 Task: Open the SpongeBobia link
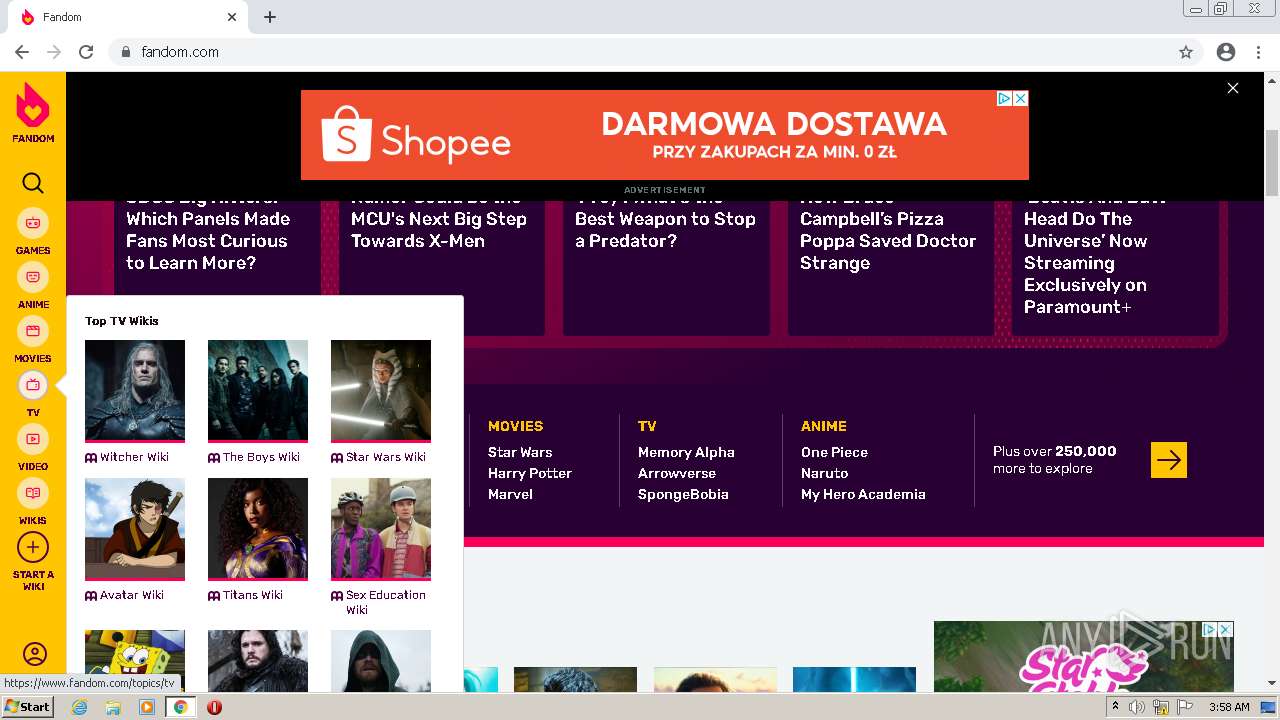click(683, 494)
